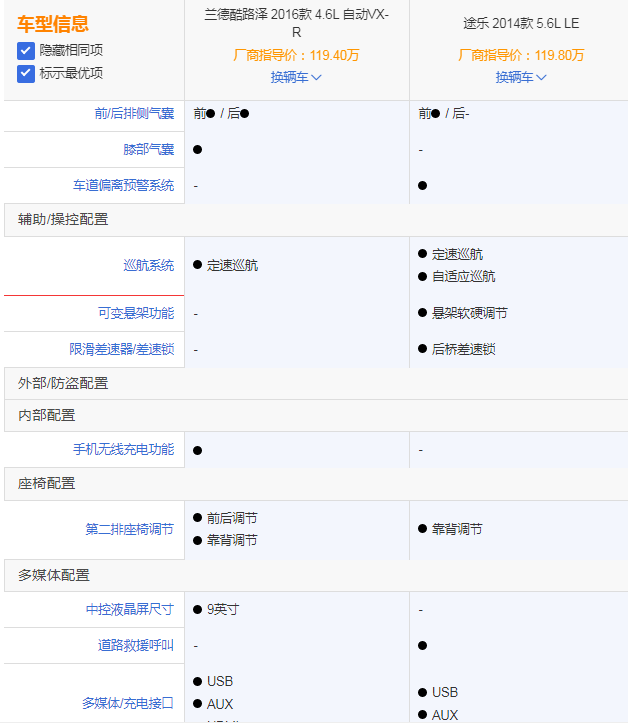Open 换辆车 dropdown under 途乐

point(521,77)
